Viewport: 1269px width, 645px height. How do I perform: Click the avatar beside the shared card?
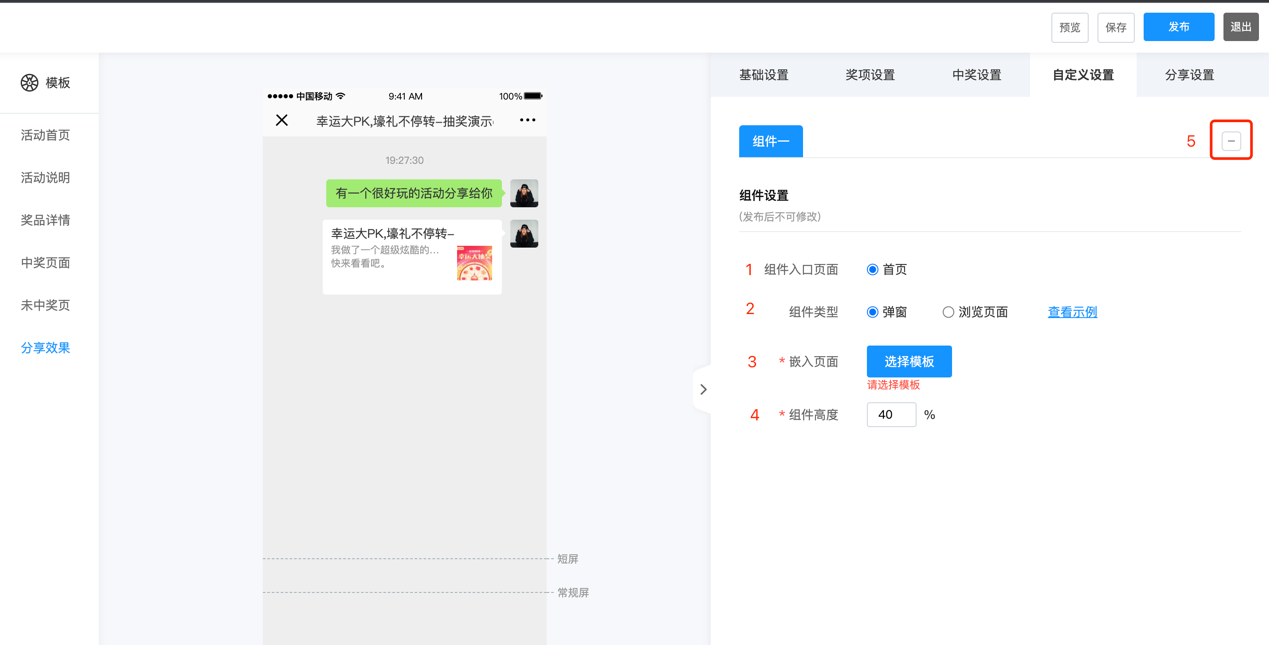(x=524, y=234)
